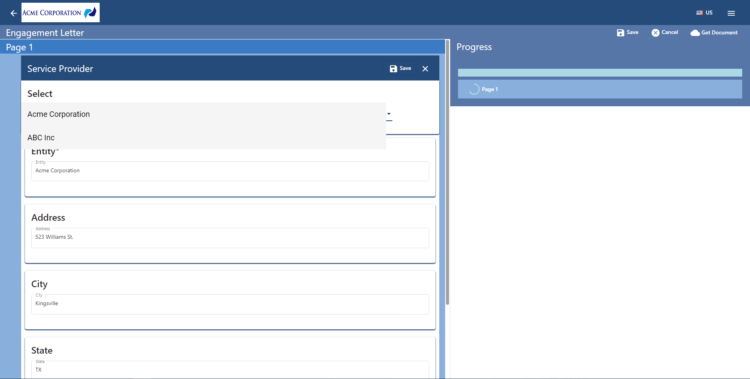Click the form vertical scrollbar

447,172
